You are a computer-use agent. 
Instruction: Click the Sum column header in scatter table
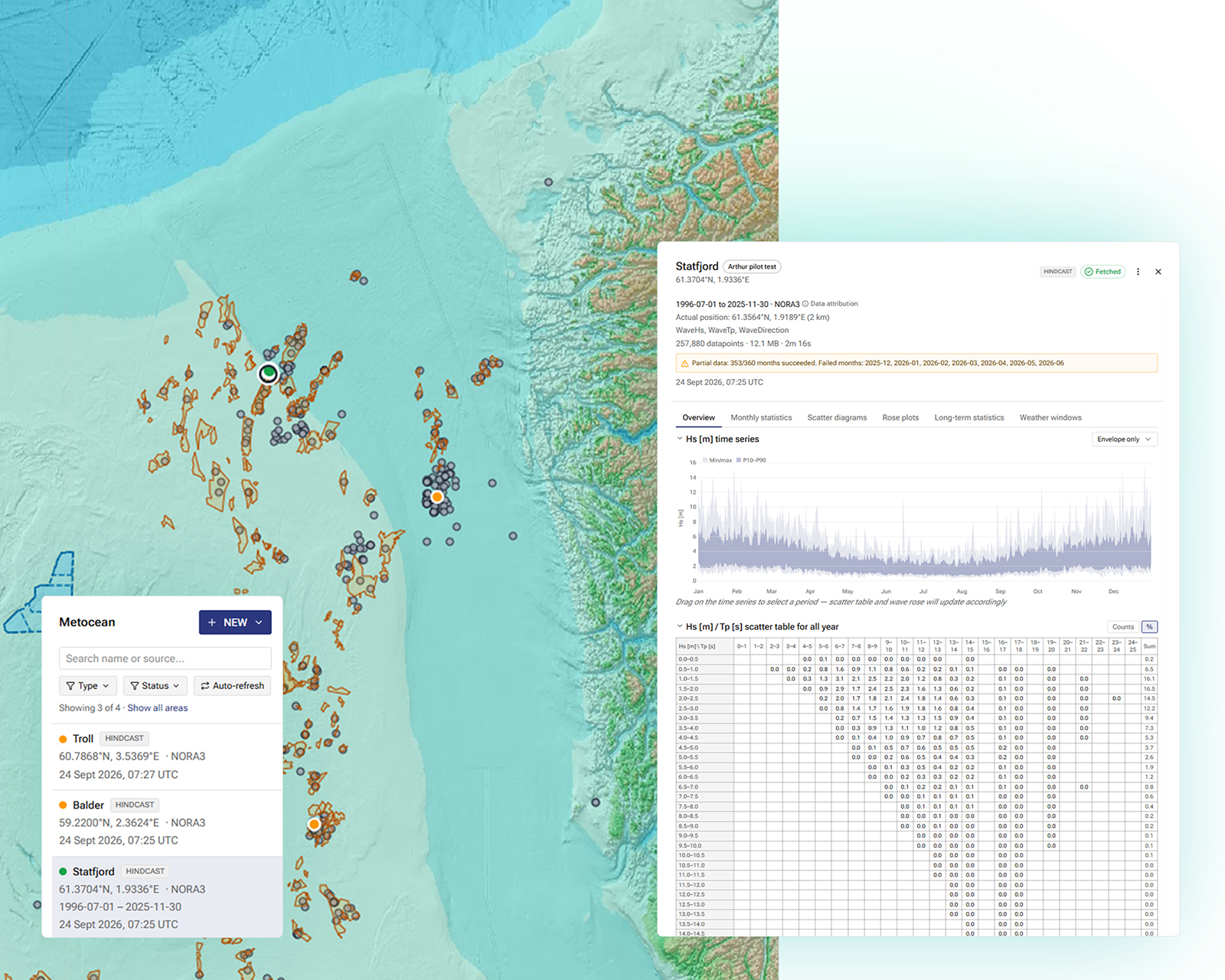[x=1149, y=647]
